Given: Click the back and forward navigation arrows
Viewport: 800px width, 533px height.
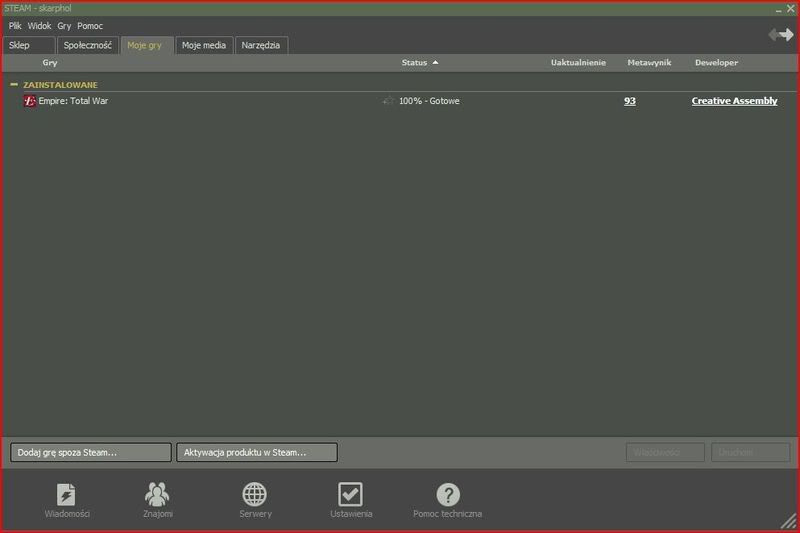Looking at the screenshot, I should [781, 35].
